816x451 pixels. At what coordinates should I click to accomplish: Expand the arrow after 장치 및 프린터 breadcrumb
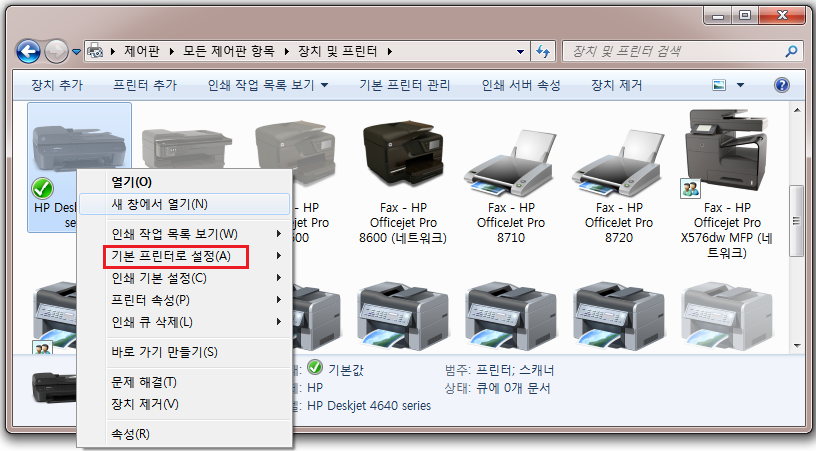tap(389, 51)
